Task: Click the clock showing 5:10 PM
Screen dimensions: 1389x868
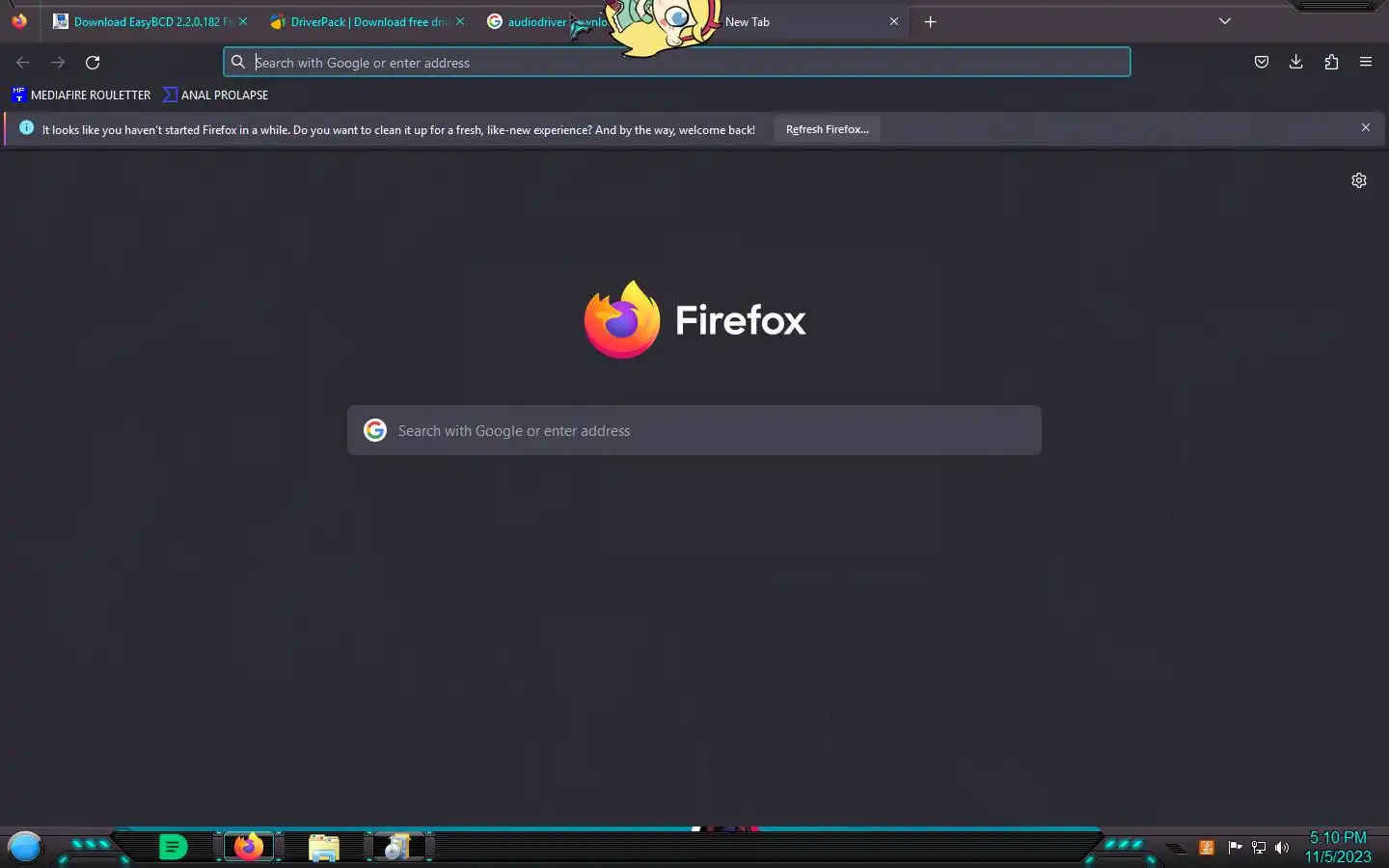Action: pos(1338,837)
